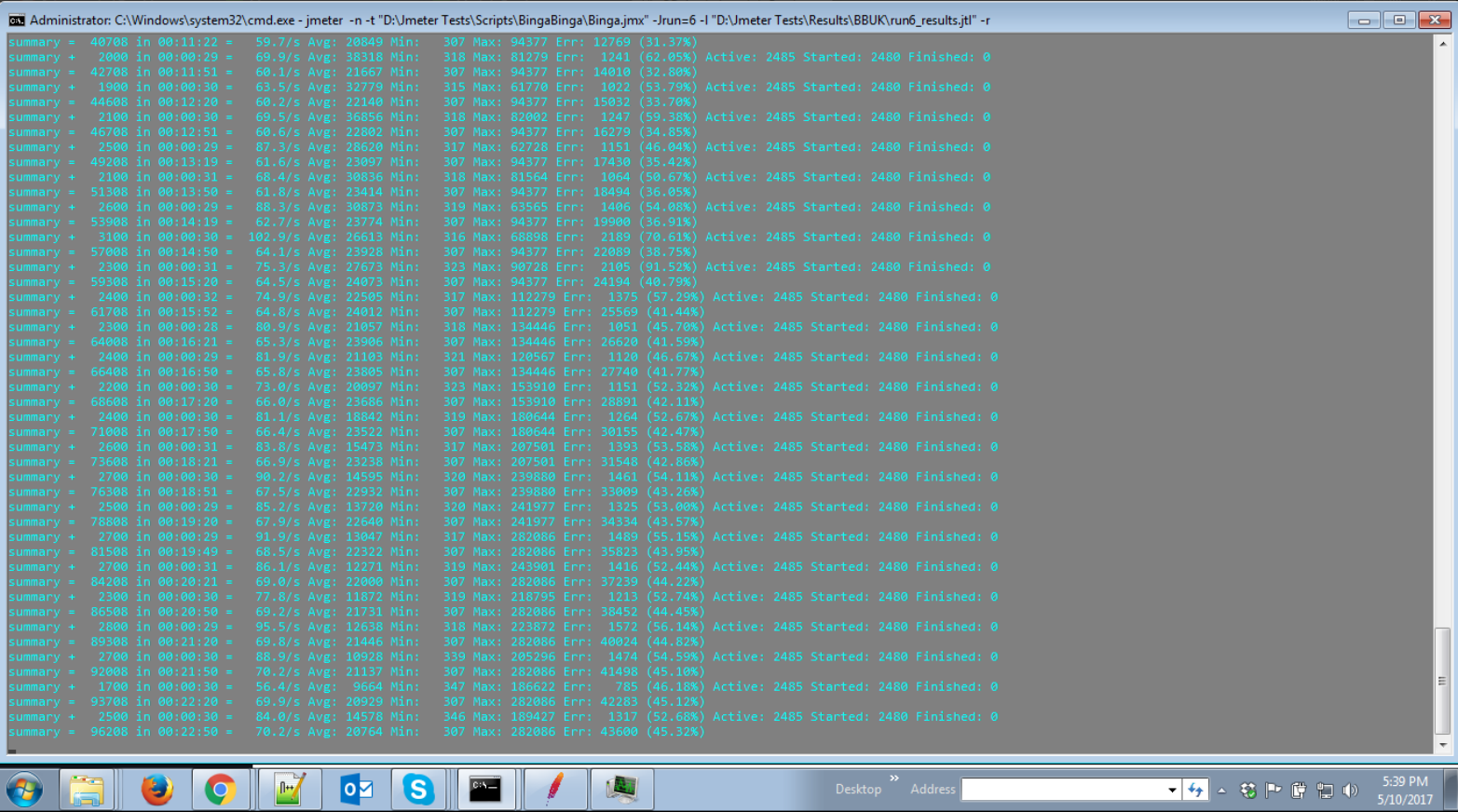
Task: Open File Explorer from the taskbar
Action: click(x=87, y=790)
